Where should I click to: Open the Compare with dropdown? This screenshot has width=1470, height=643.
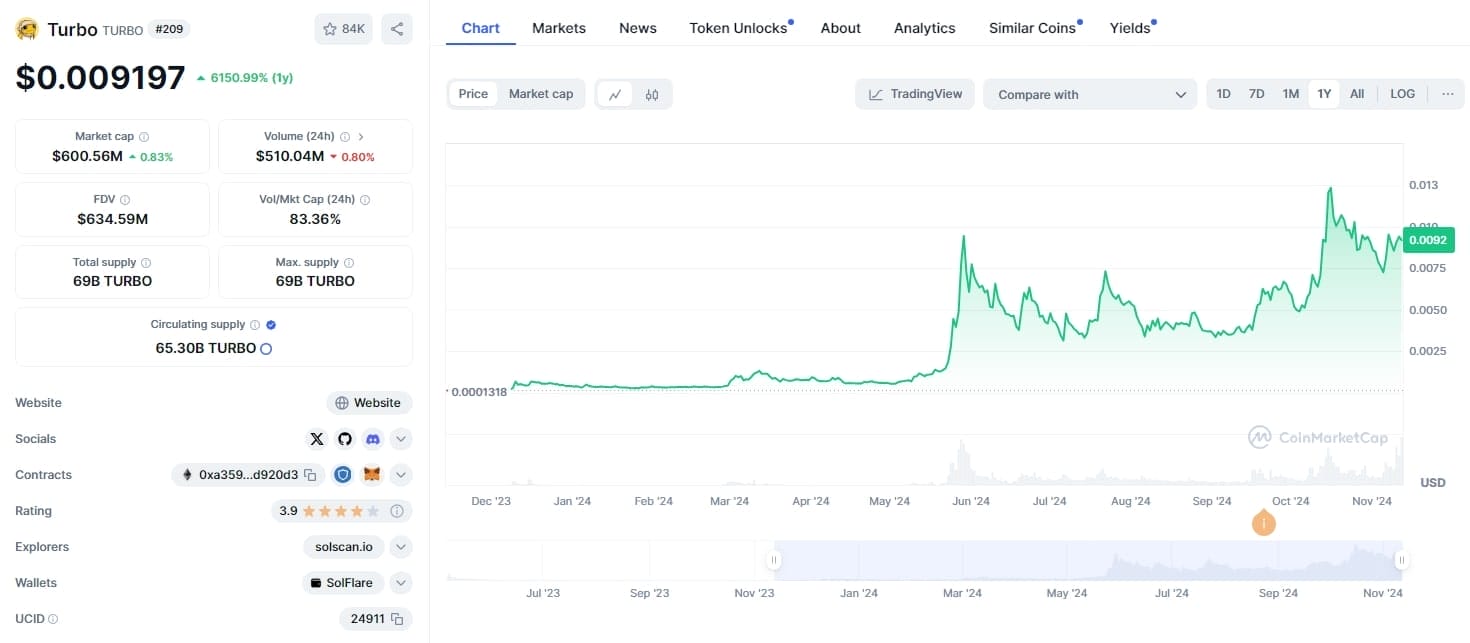coord(1090,95)
